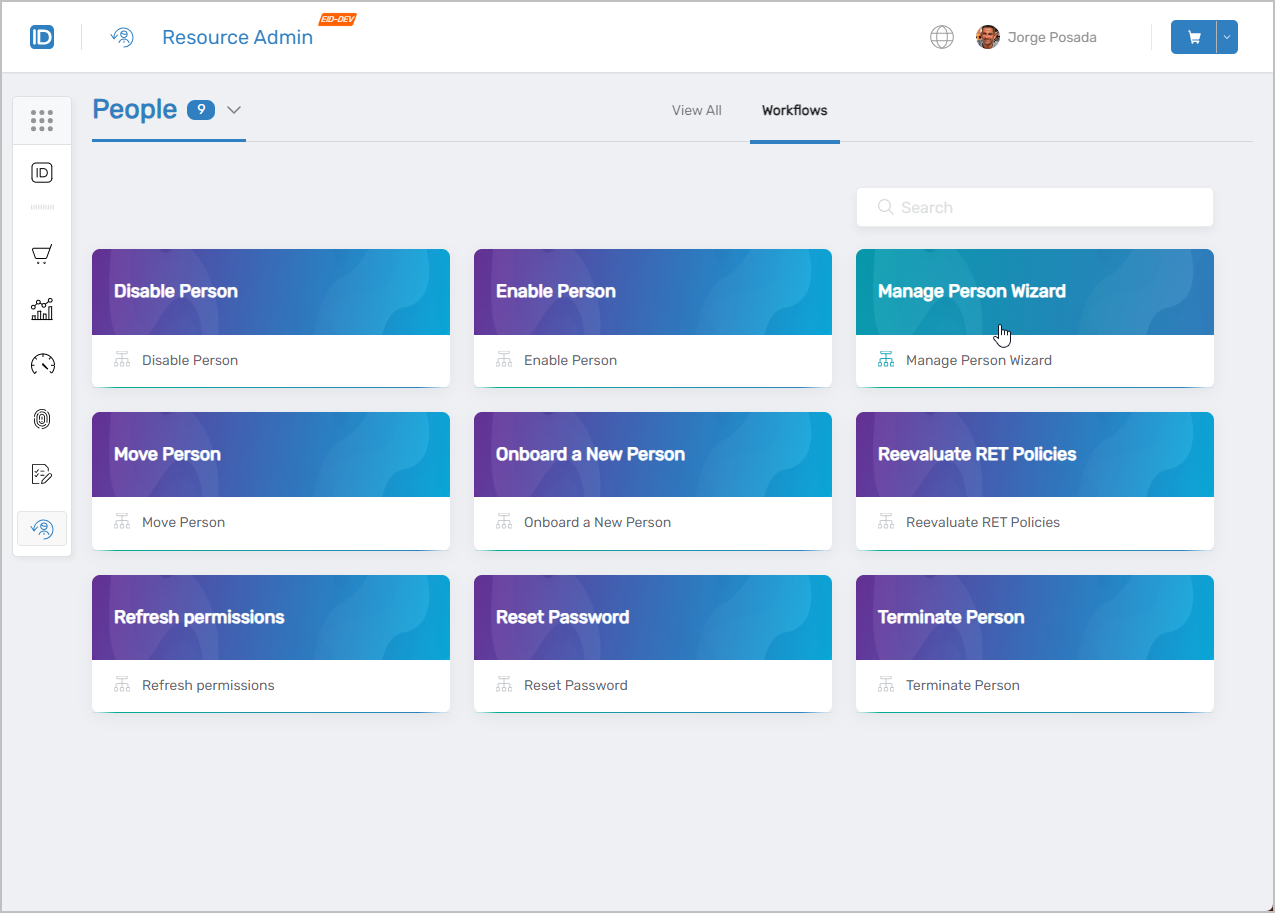Click inside the Search field
Screen dimensions: 1275x913
(1034, 207)
